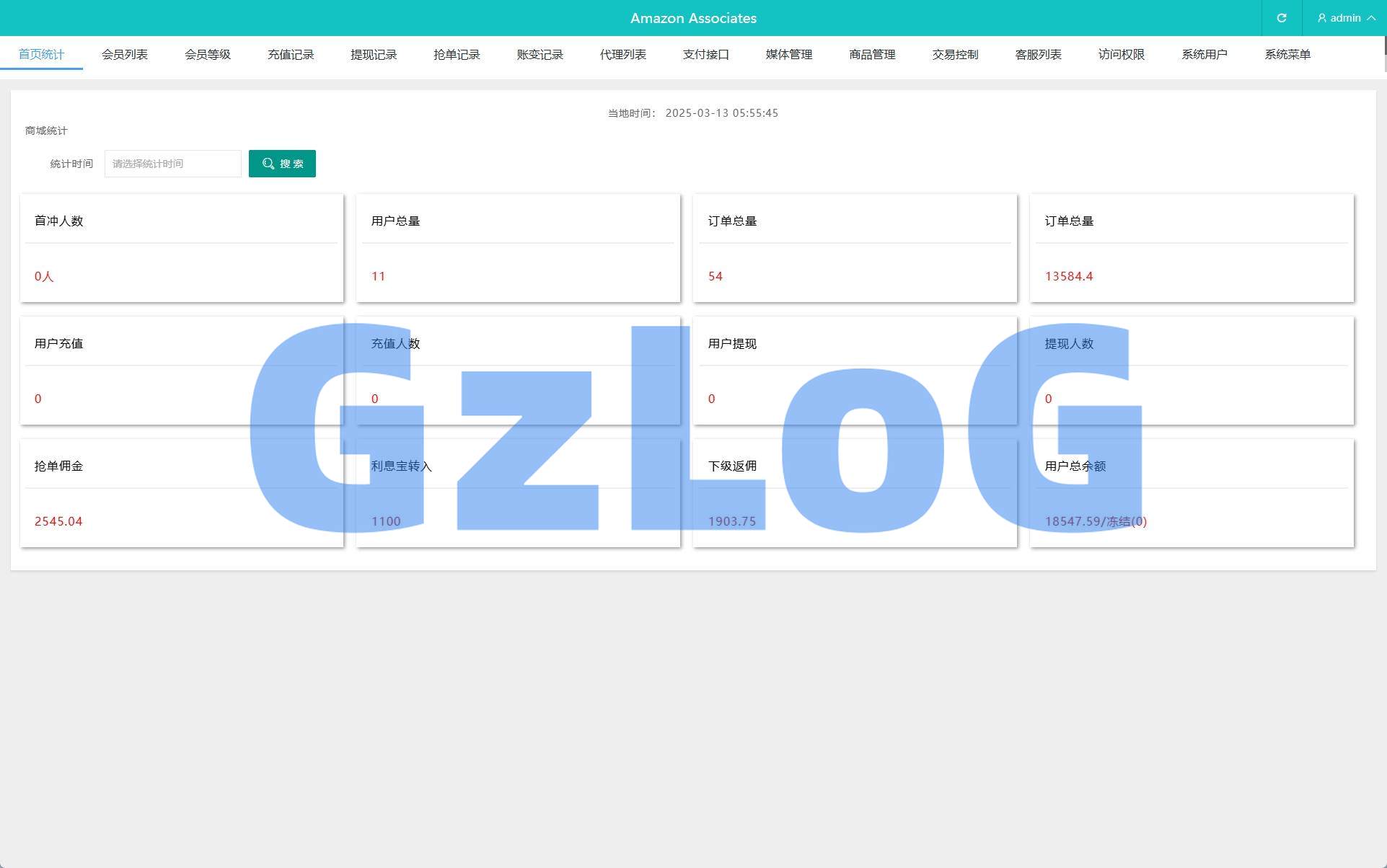Viewport: 1387px width, 868px height.
Task: Click the refresh icon in header
Action: click(x=1282, y=18)
